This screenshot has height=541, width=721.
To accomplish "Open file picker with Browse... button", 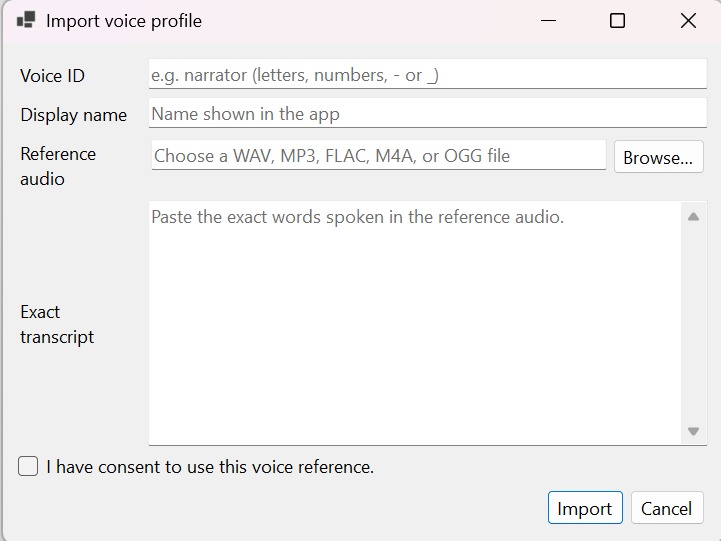I will pyautogui.click(x=658, y=157).
